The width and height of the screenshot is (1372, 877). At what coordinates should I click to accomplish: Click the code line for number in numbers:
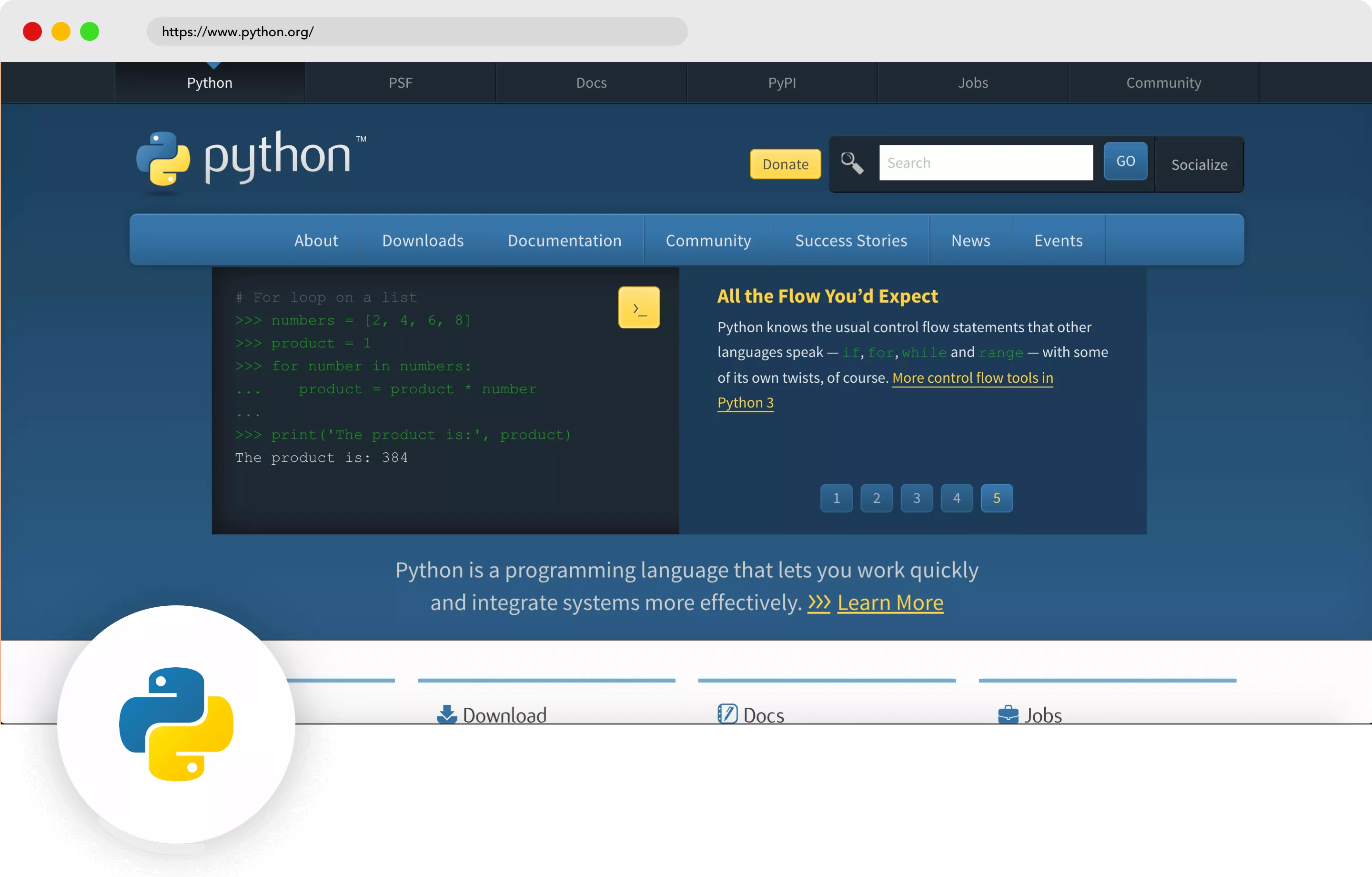coord(353,366)
